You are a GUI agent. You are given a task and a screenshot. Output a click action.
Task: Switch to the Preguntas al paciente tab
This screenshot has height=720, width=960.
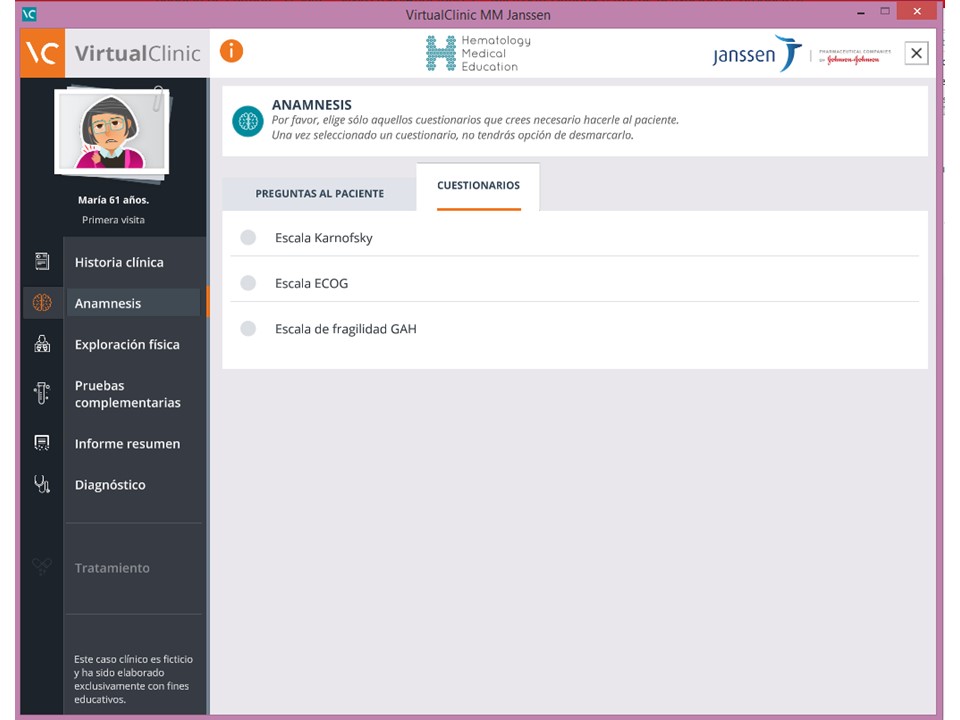(320, 193)
